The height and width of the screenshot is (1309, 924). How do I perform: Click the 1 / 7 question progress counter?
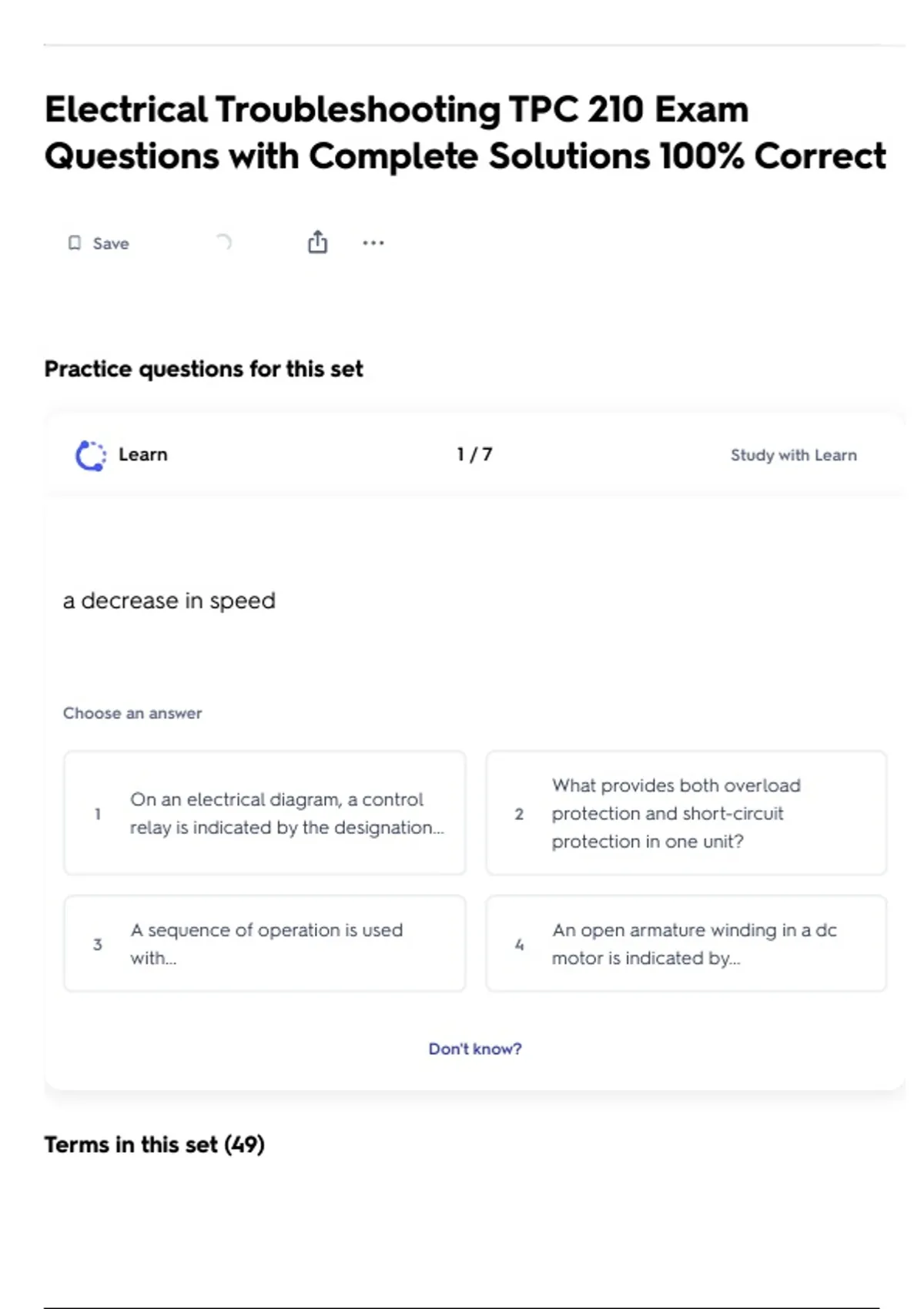click(x=474, y=454)
